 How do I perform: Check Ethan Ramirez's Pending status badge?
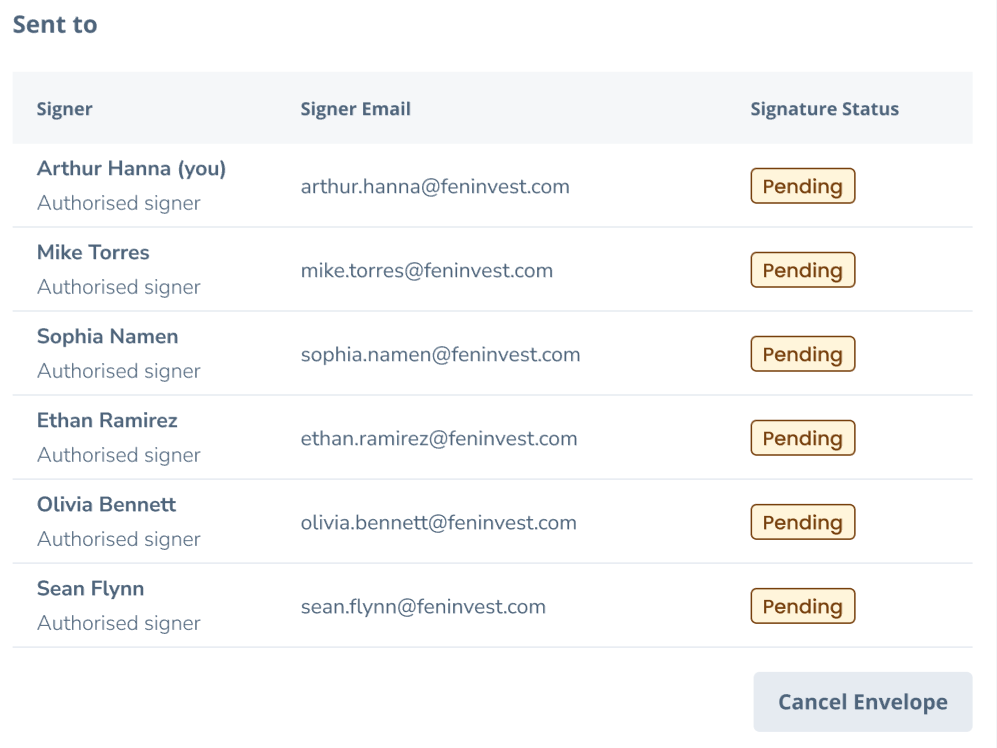click(x=802, y=439)
